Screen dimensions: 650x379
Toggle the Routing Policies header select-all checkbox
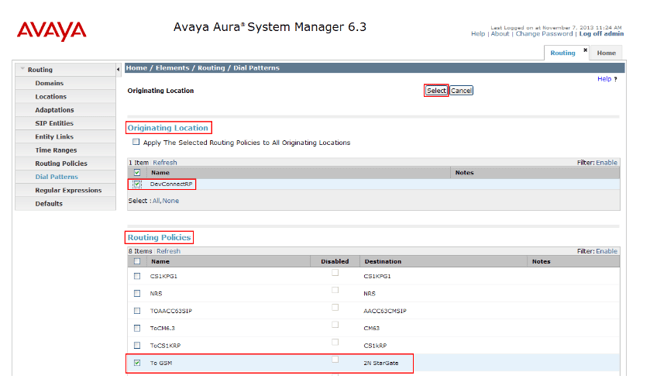(137, 261)
